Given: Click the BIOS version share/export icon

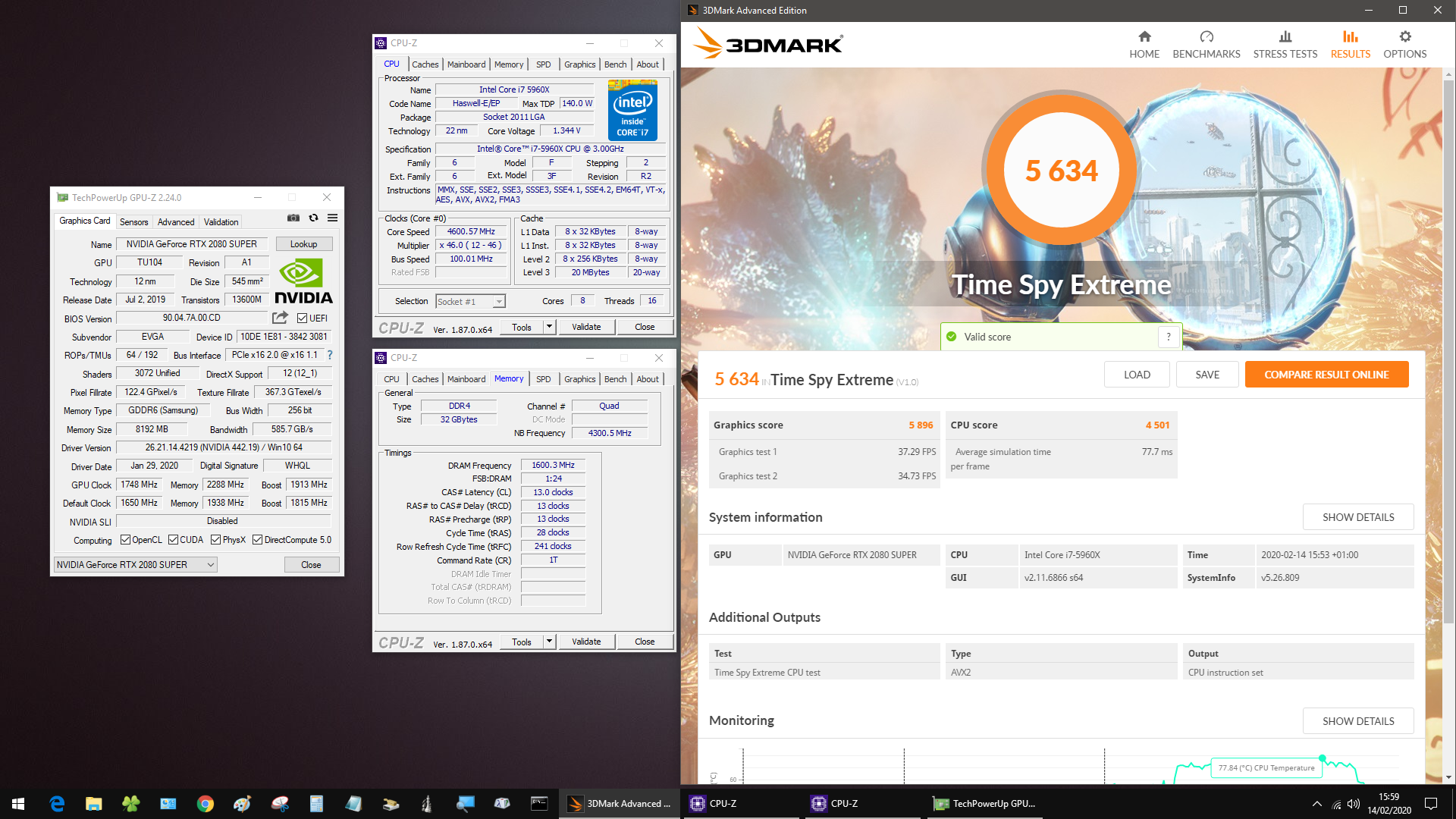Looking at the screenshot, I should tap(280, 318).
